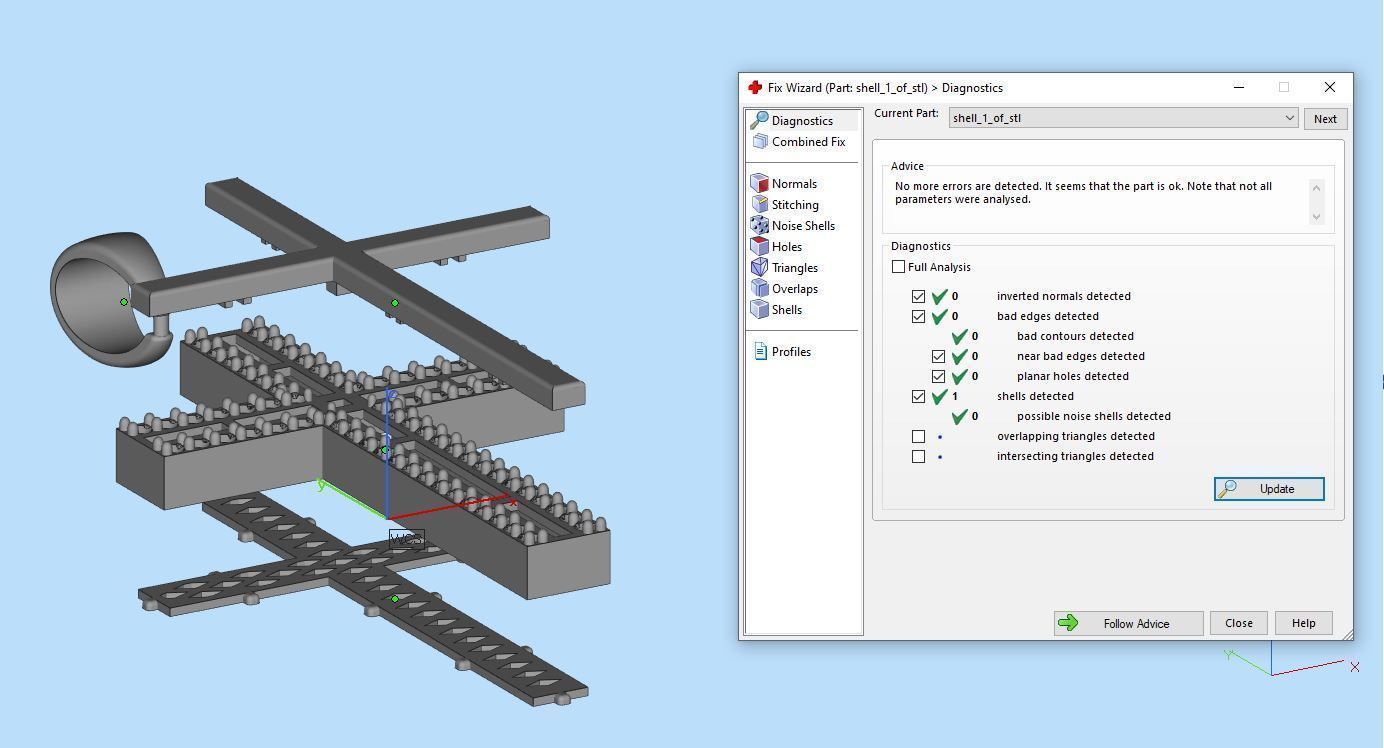Enable overlapping triangles detected checkbox
The width and height of the screenshot is (1384, 748).
(x=918, y=436)
